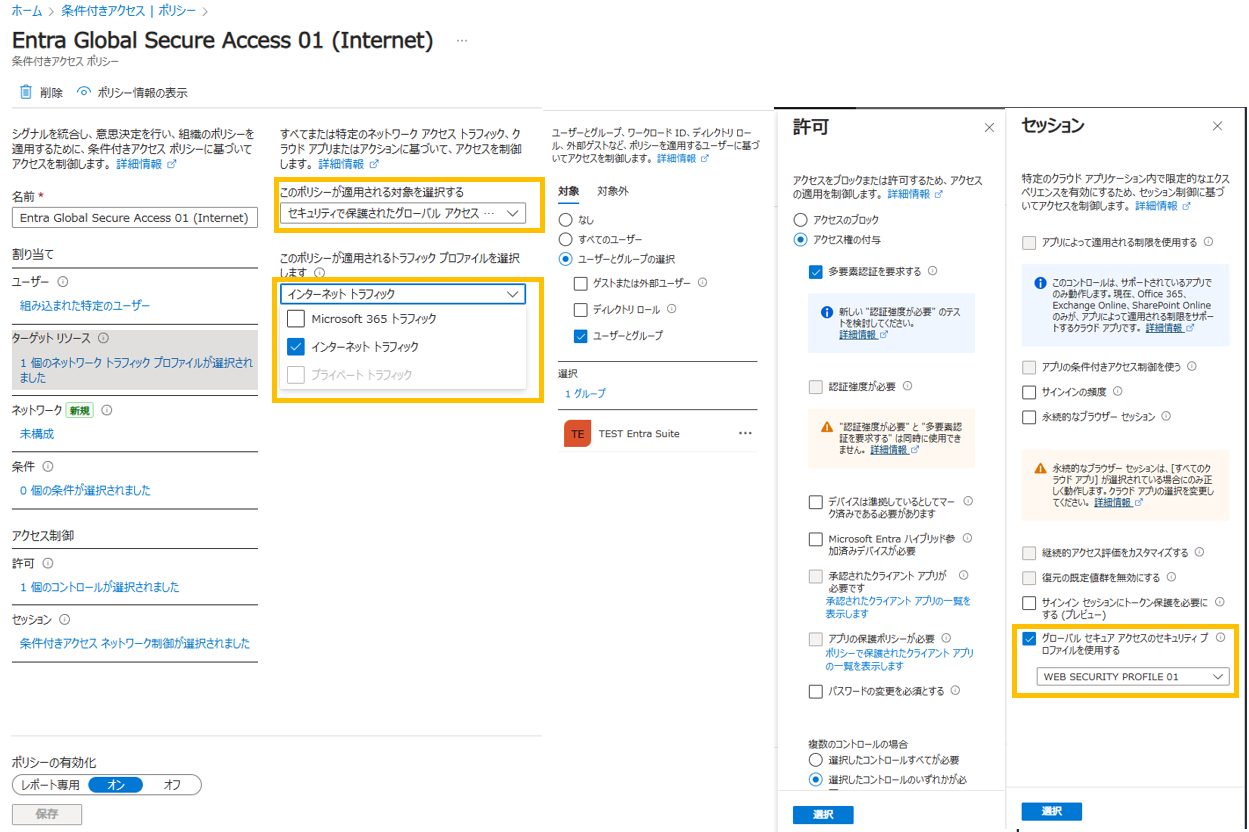Check the Microsoft 365 トラフィック checkbox

coord(295,319)
